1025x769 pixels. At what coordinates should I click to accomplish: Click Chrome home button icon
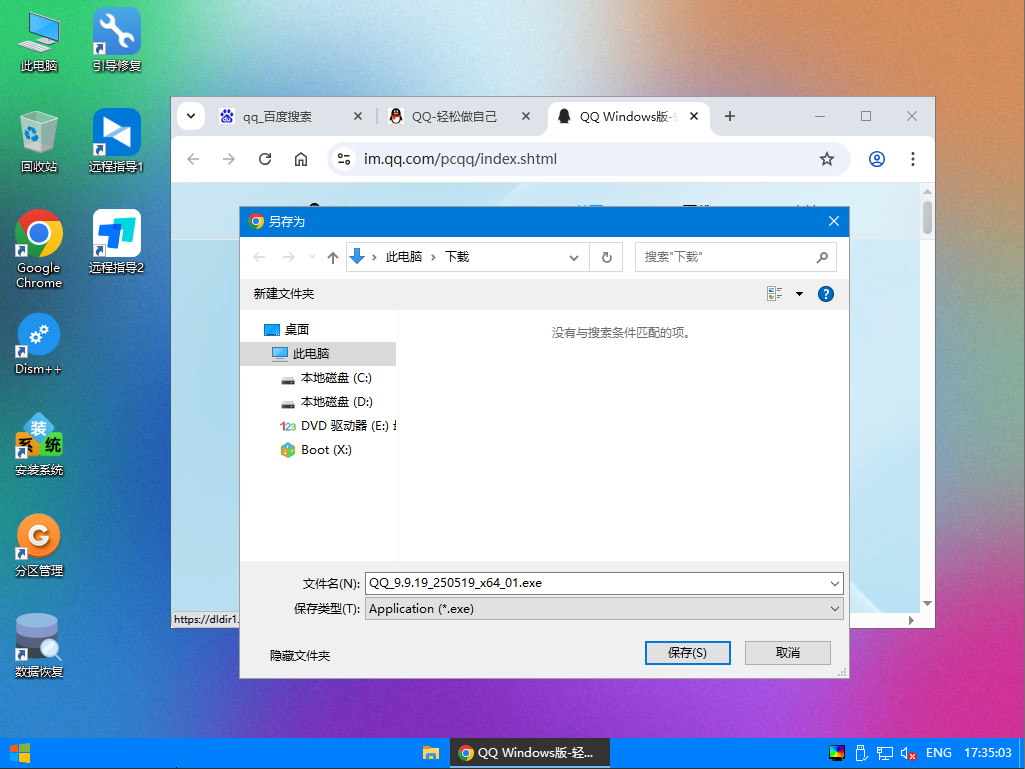[x=301, y=159]
